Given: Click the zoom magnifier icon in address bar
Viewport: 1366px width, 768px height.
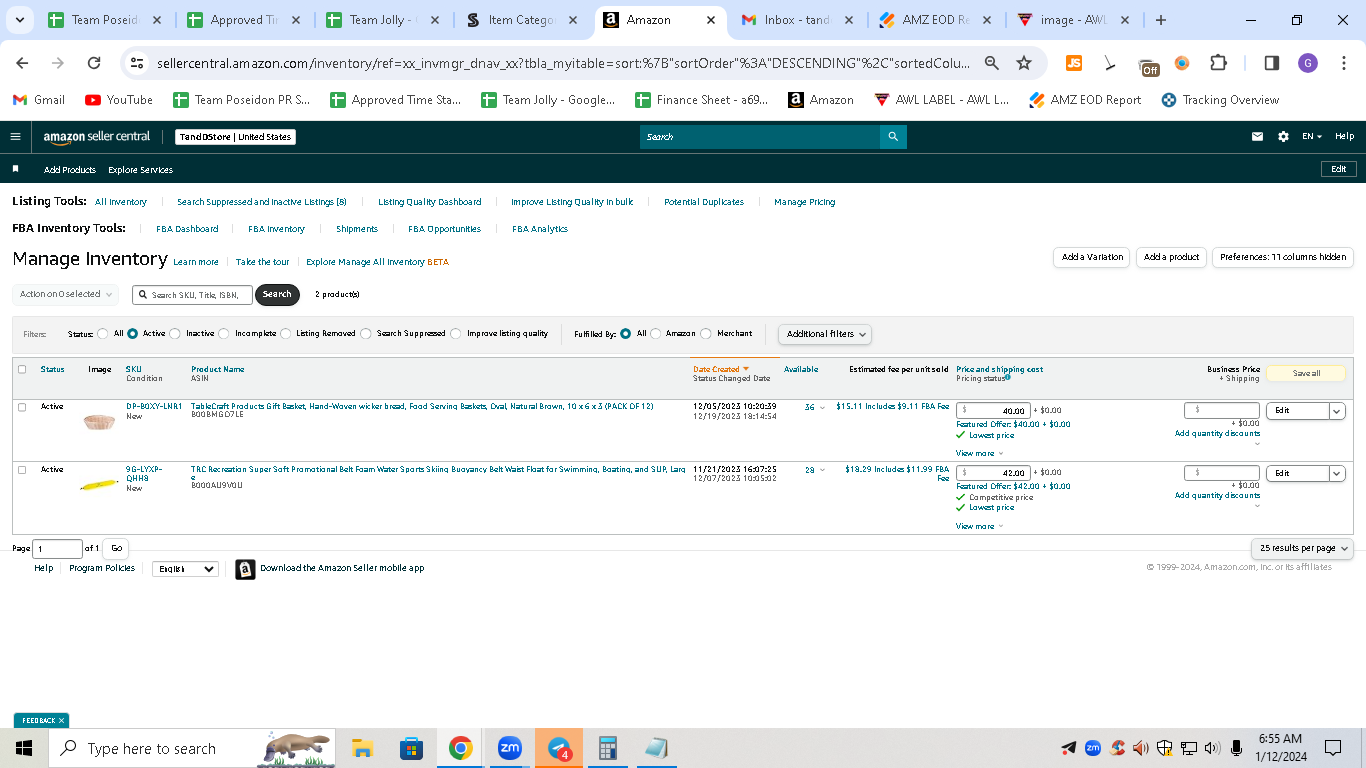Looking at the screenshot, I should (x=992, y=63).
